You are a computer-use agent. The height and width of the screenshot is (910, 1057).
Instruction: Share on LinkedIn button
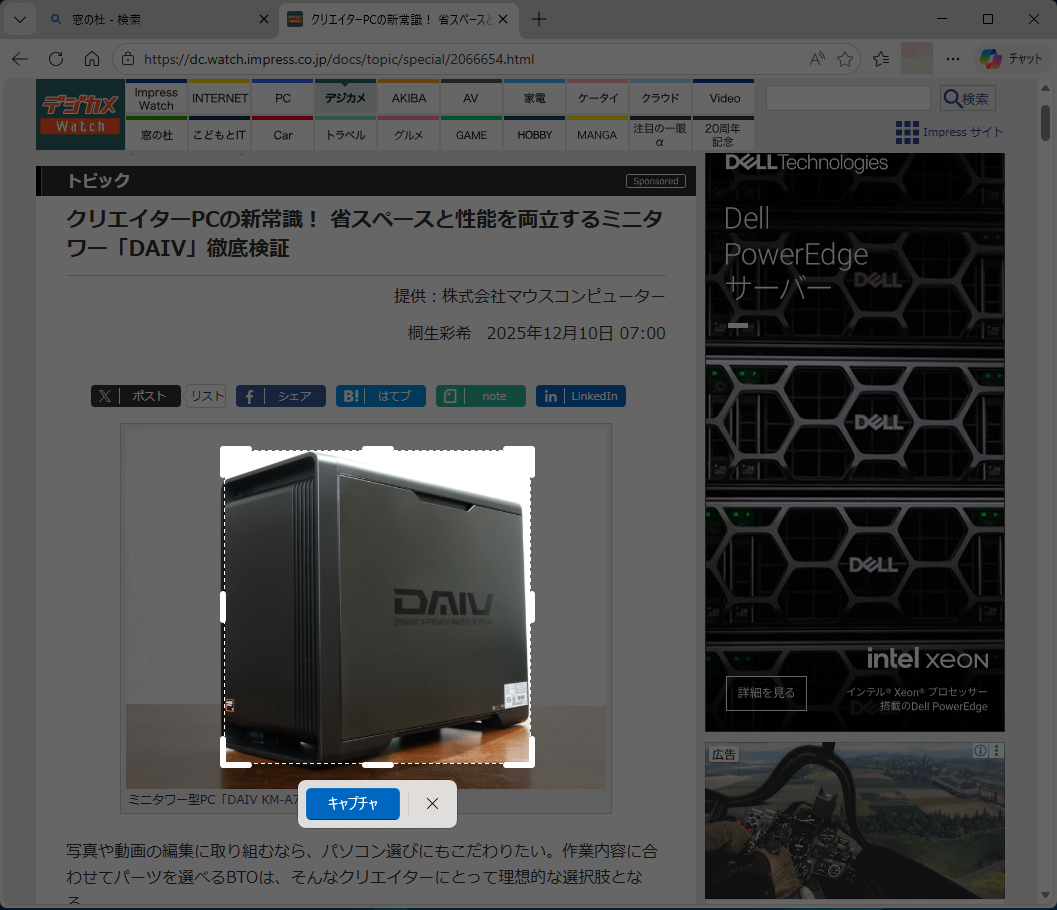point(580,396)
